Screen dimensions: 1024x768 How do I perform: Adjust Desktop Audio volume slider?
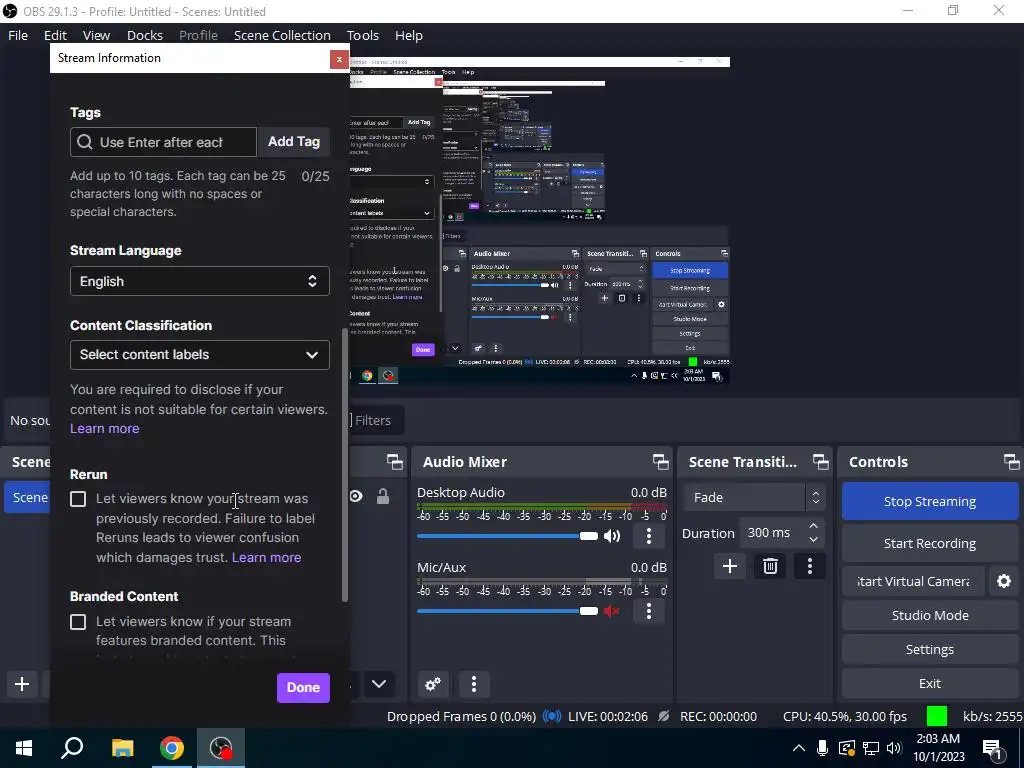coord(507,536)
